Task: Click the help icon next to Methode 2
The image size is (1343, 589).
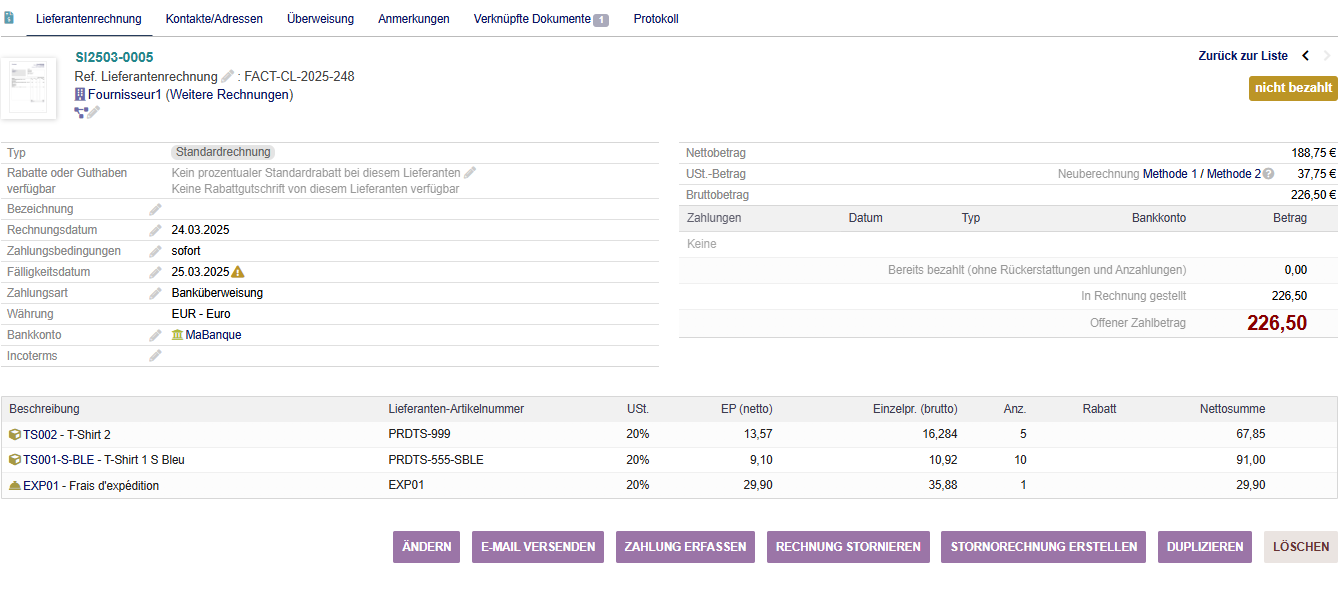Action: pos(1268,174)
